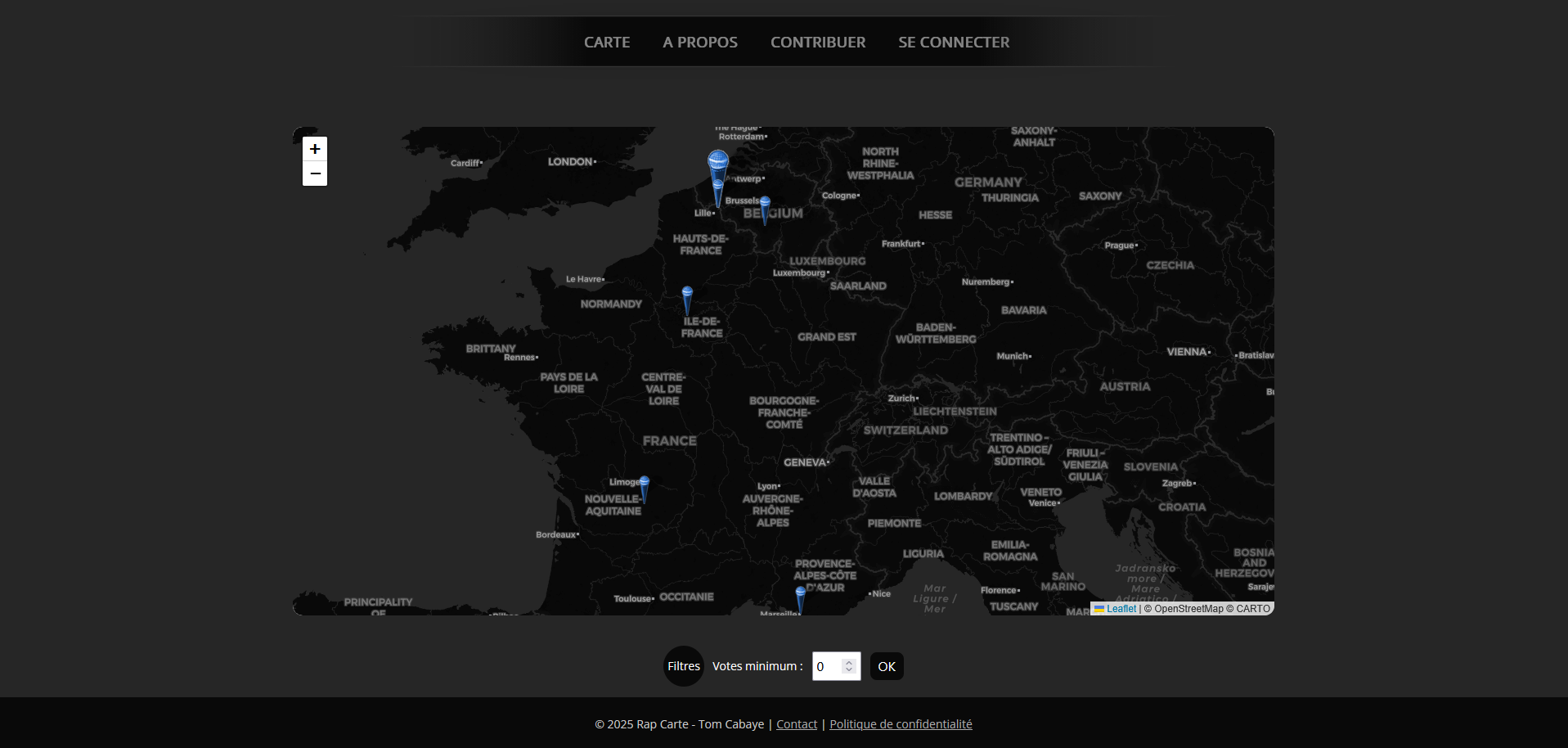Click the large microphone marker near Antwerp

[x=718, y=161]
